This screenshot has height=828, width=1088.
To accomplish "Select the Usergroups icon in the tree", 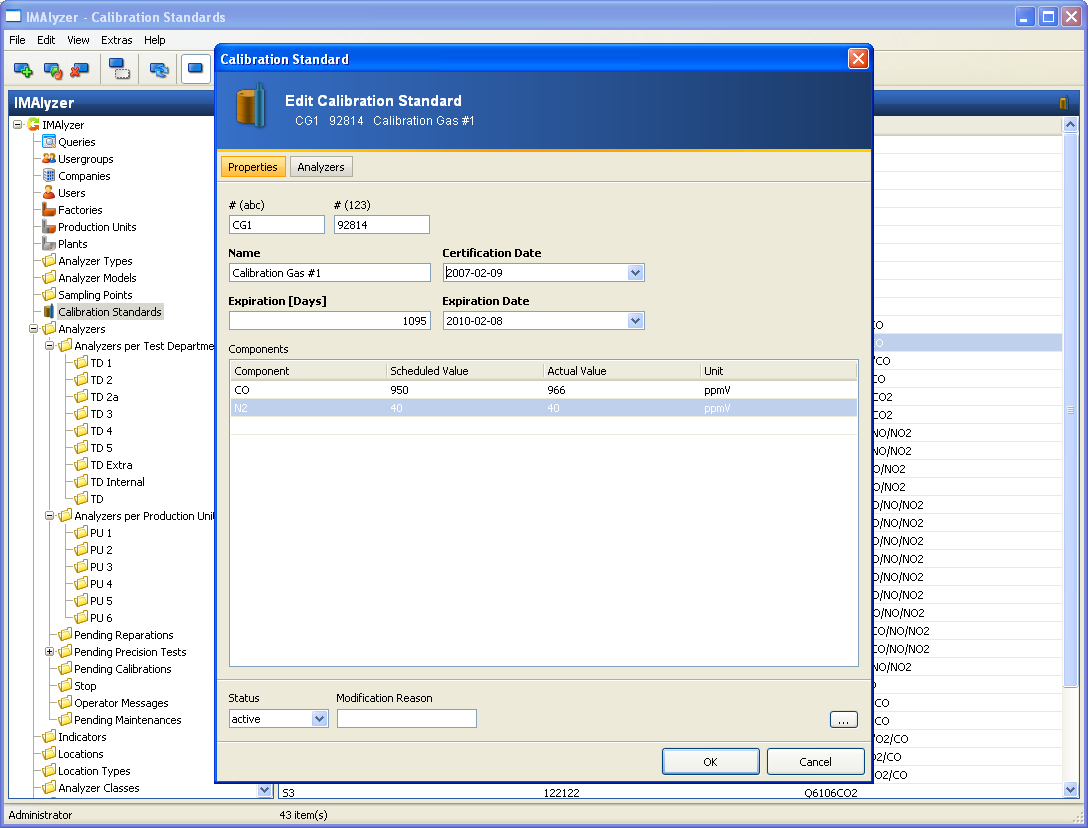I will pyautogui.click(x=49, y=159).
